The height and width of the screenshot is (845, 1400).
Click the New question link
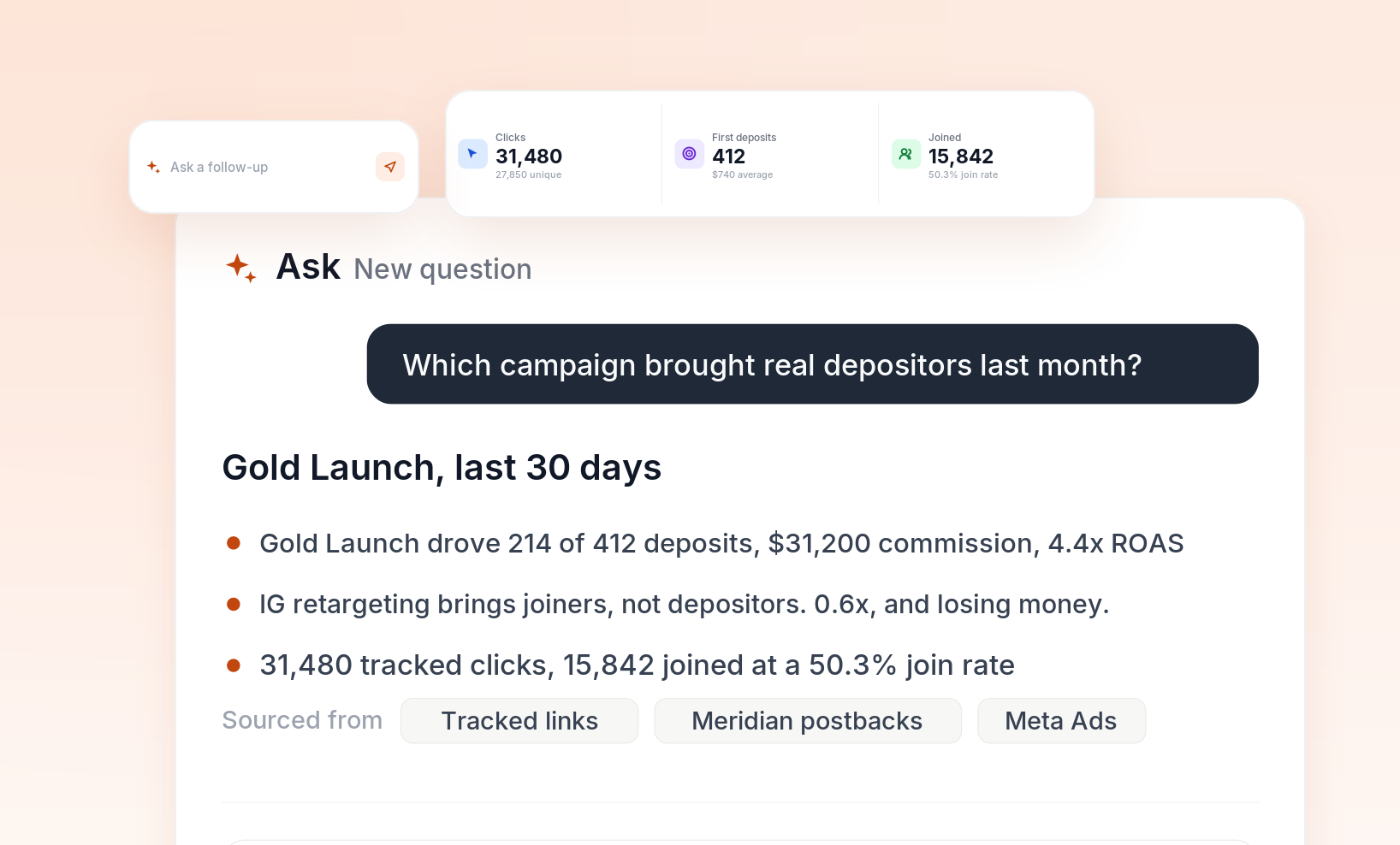coord(442,269)
